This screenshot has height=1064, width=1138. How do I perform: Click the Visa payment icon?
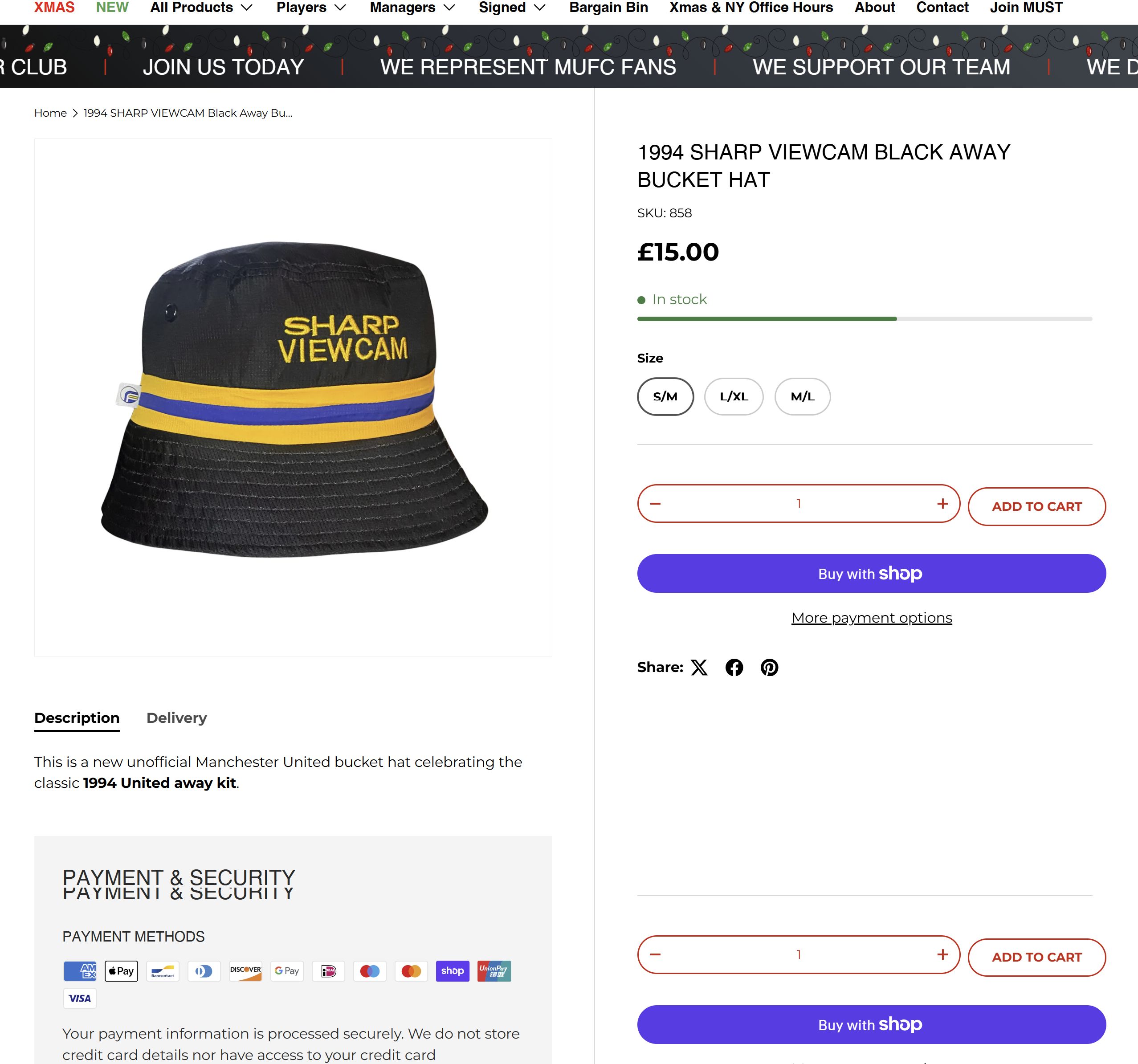(80, 998)
